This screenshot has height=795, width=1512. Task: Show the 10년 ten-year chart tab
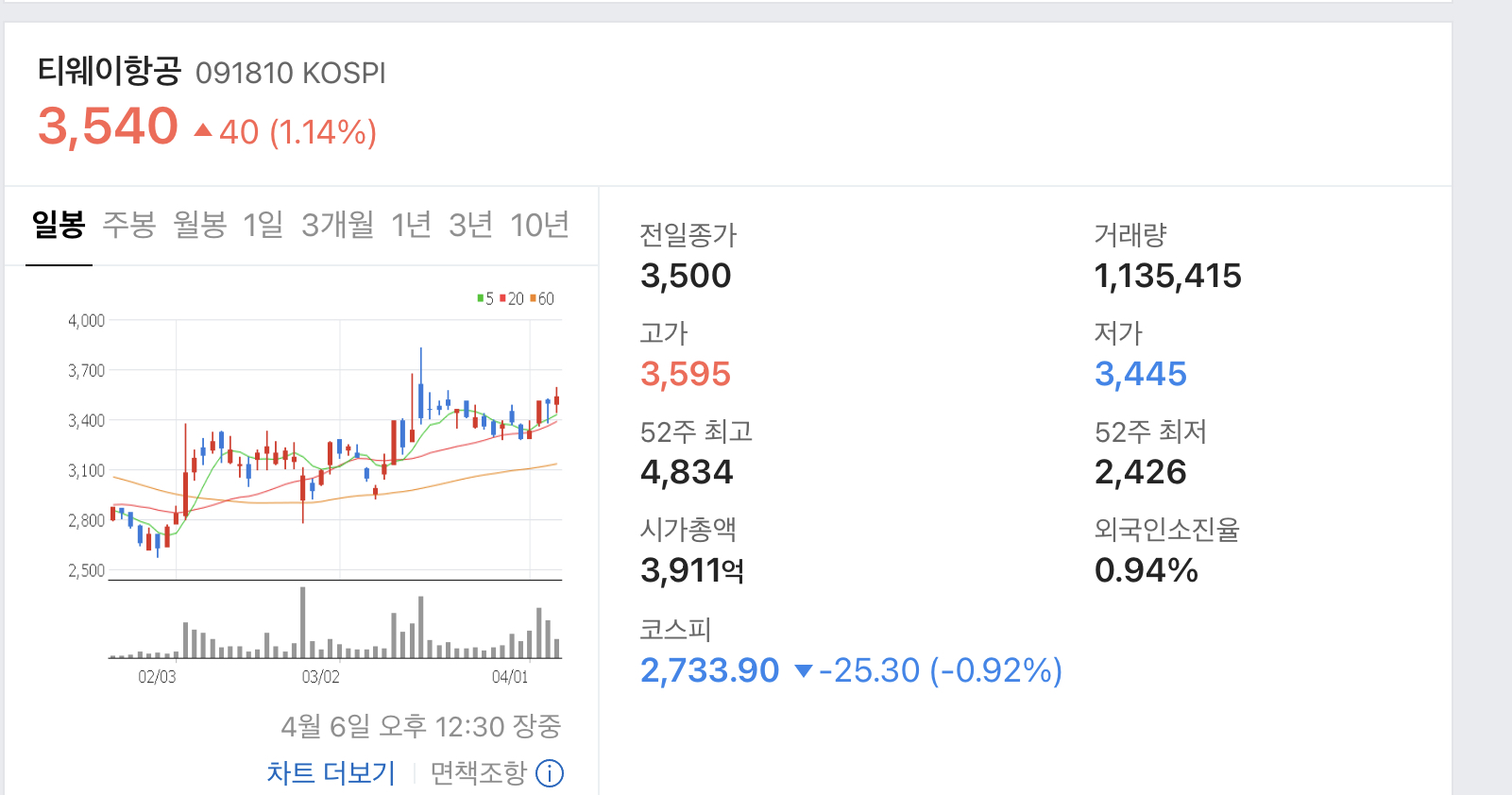click(540, 226)
